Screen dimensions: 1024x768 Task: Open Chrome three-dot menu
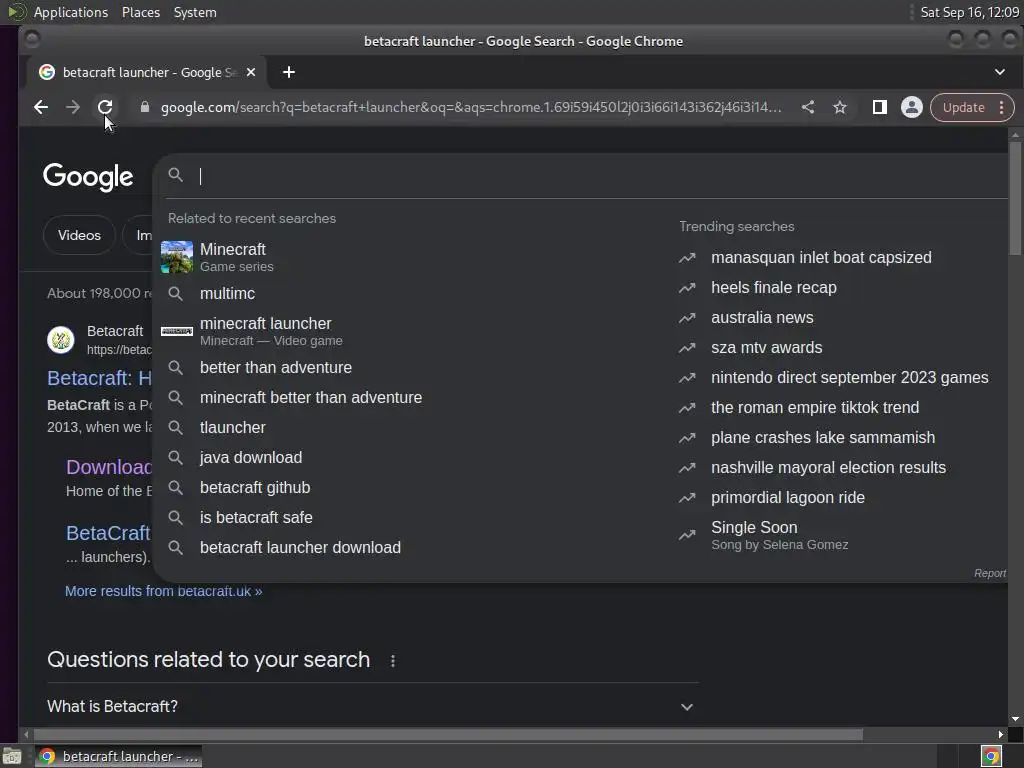tap(1002, 107)
